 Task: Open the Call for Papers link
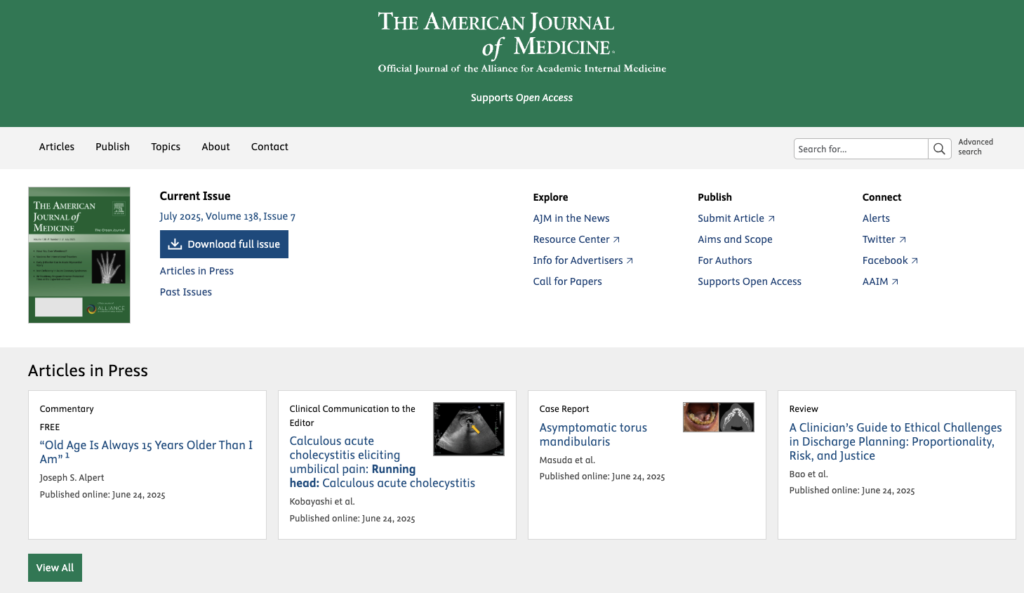(x=567, y=281)
